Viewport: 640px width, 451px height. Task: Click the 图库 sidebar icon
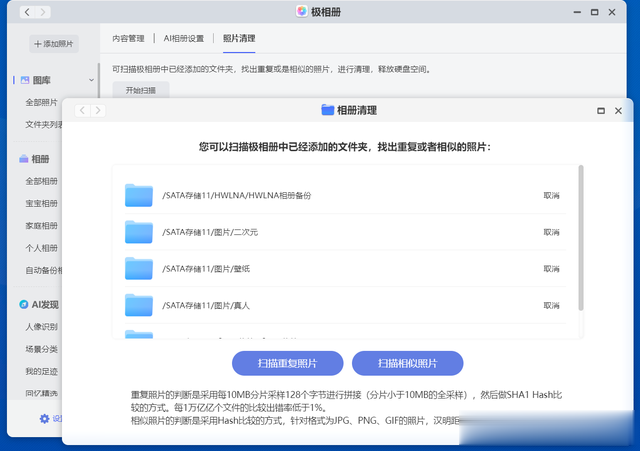pyautogui.click(x=25, y=80)
